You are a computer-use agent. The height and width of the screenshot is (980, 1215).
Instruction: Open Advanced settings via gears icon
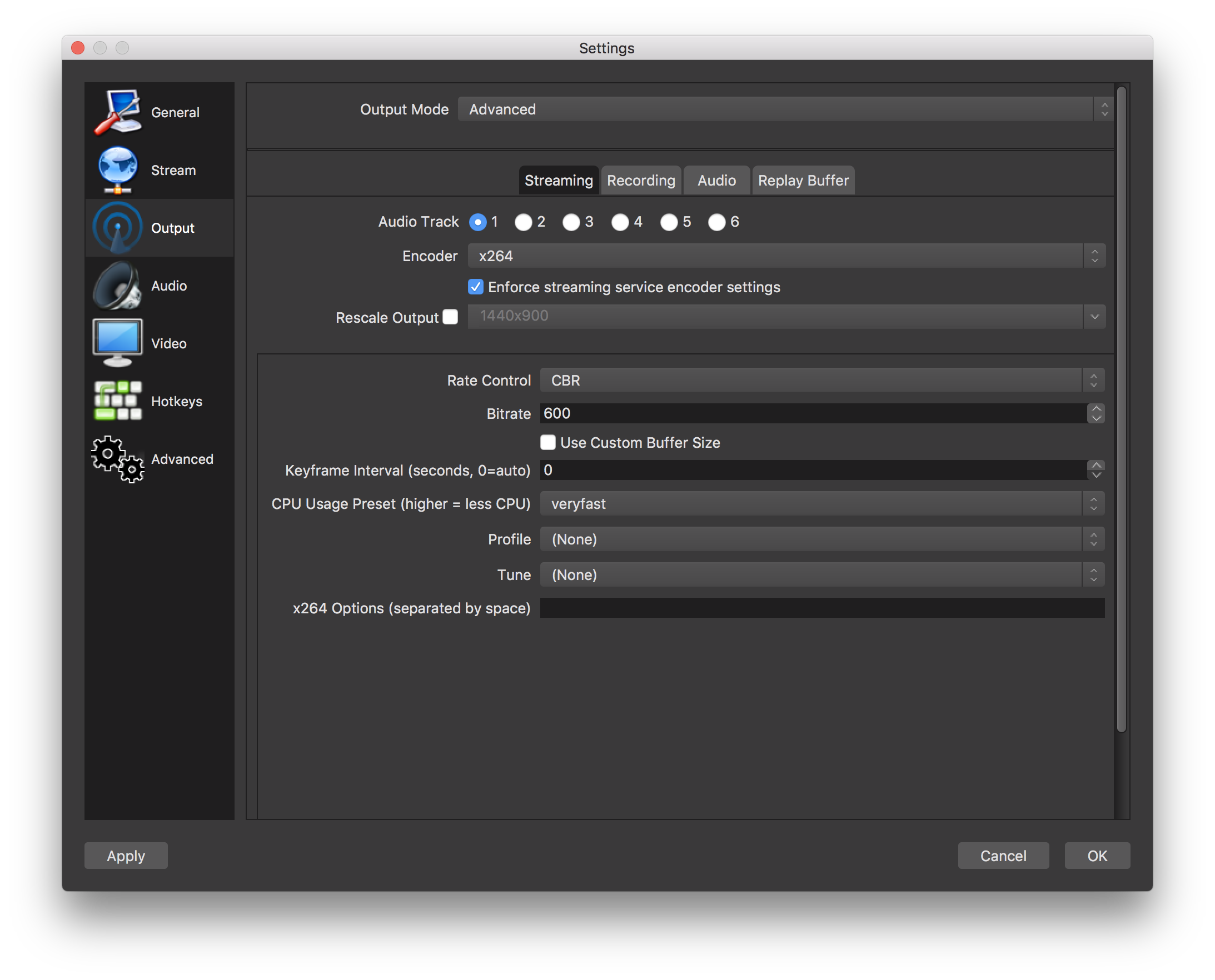tap(117, 459)
